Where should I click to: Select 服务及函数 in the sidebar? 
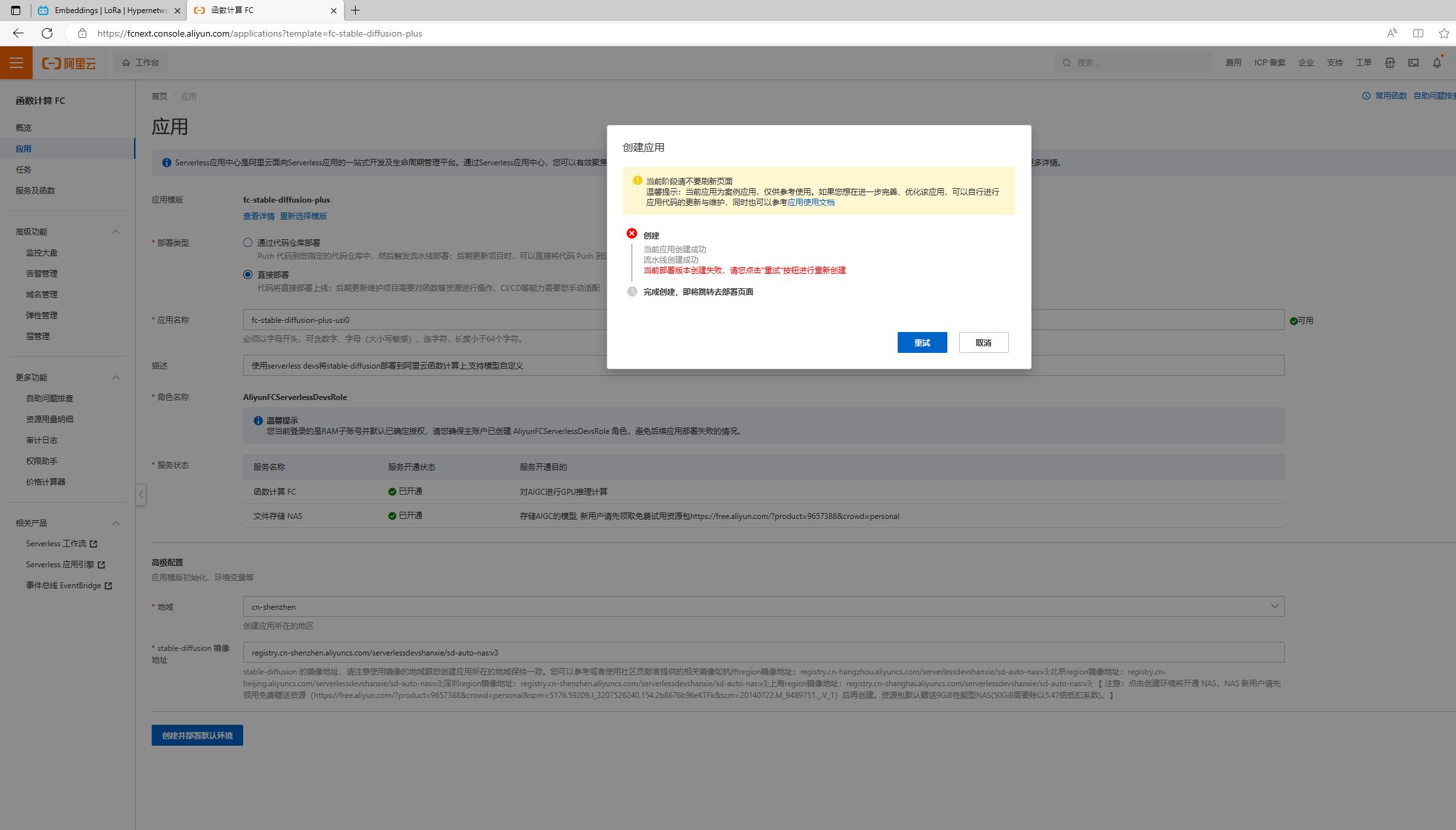point(35,191)
